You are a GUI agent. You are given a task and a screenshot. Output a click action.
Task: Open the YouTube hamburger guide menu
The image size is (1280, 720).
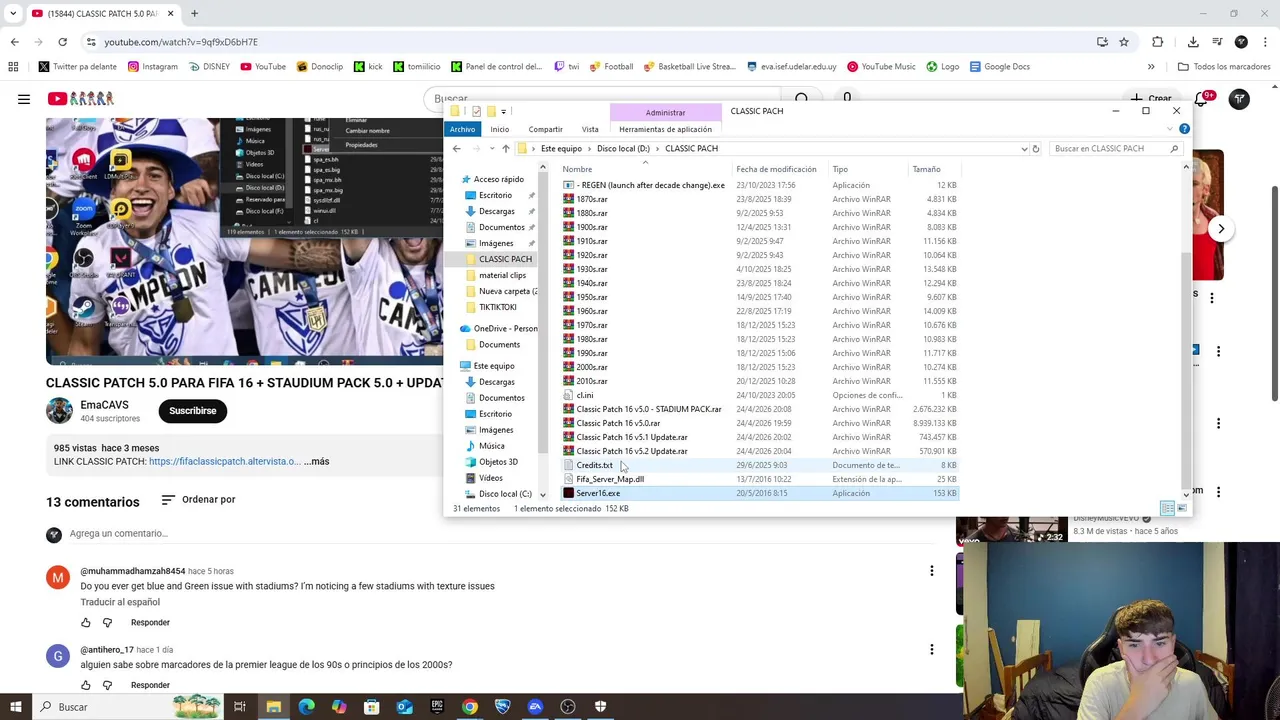click(x=24, y=99)
